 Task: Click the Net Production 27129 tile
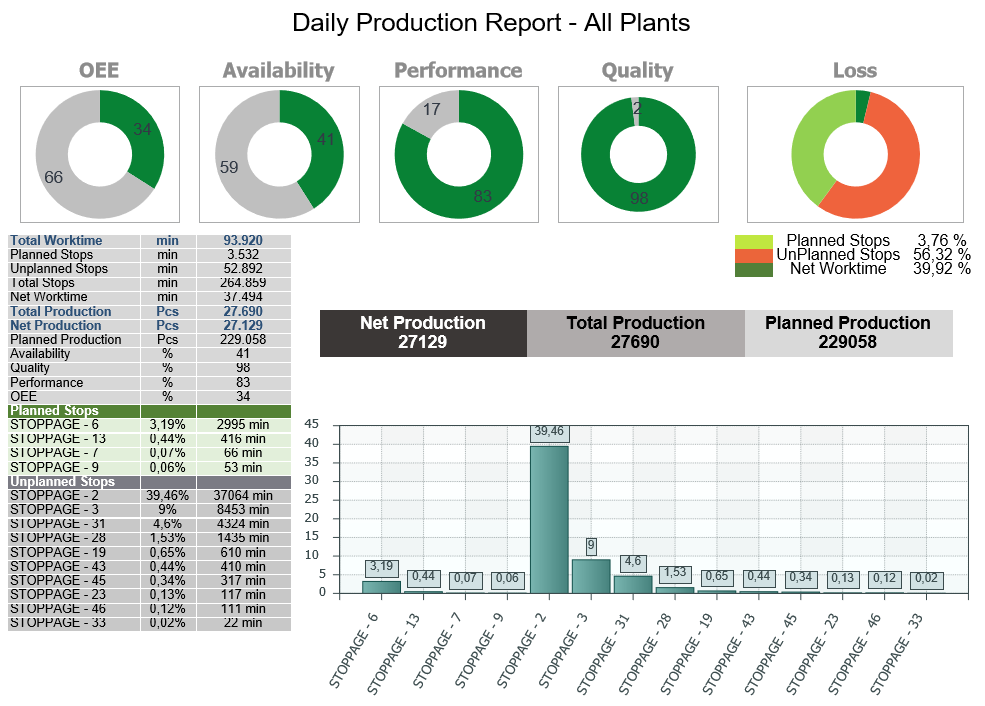pos(422,333)
